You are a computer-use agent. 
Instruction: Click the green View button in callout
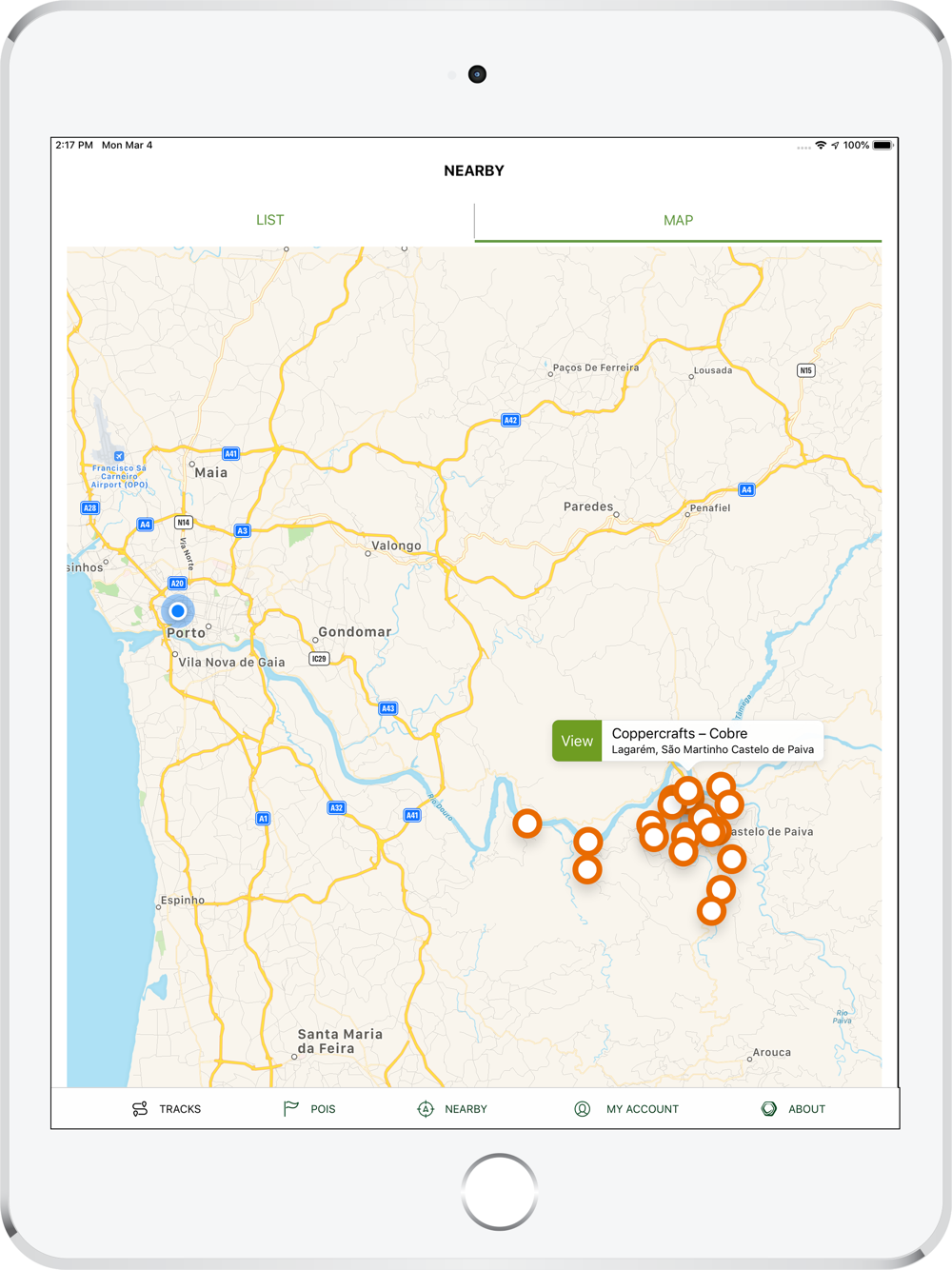point(577,741)
